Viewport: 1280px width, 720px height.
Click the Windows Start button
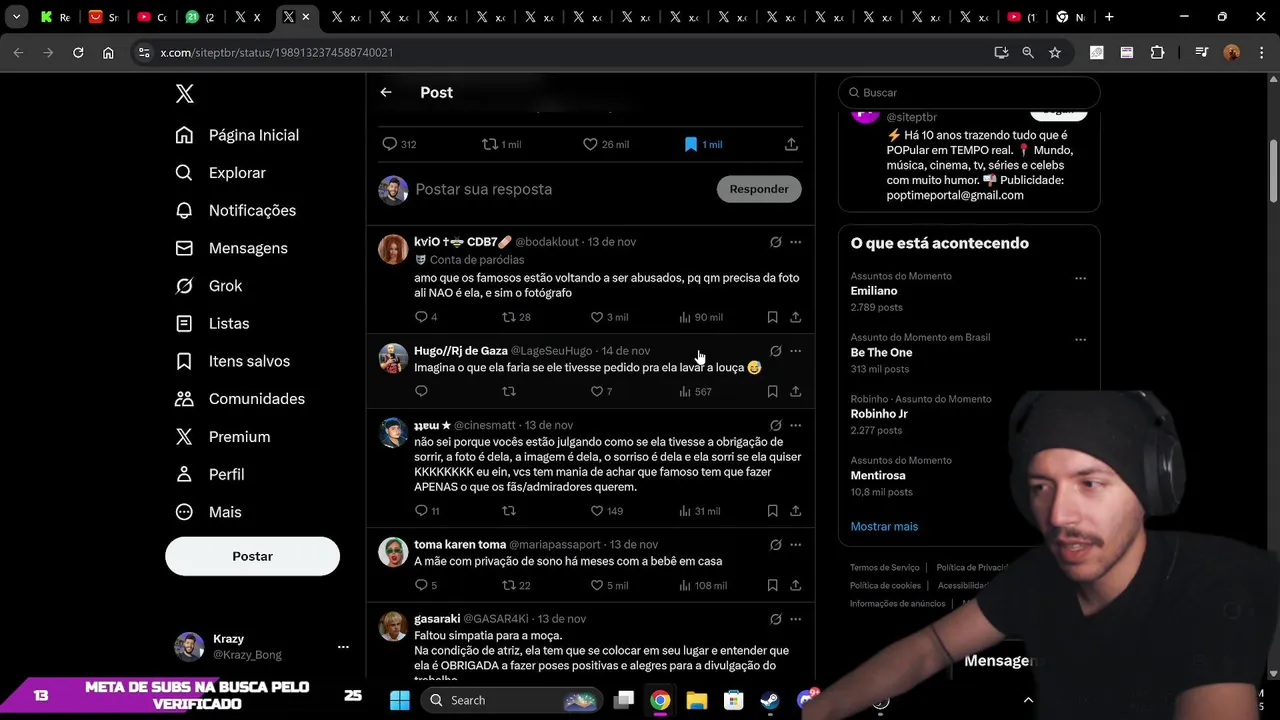point(400,700)
